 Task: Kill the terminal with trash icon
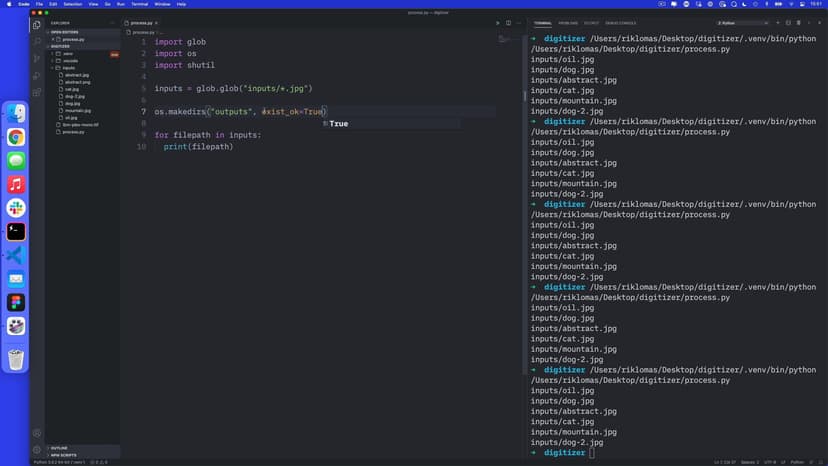coord(800,22)
